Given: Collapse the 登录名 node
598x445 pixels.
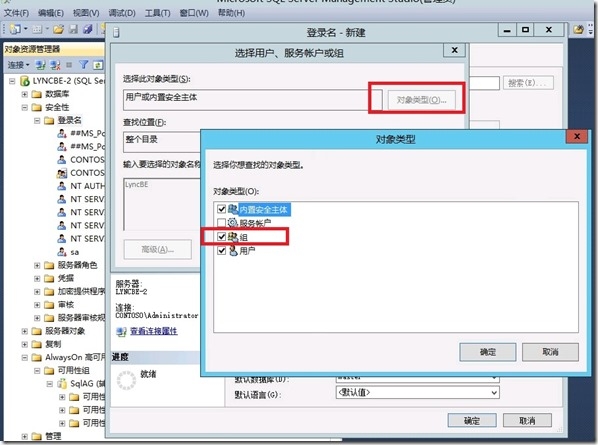Looking at the screenshot, I should (x=37, y=120).
